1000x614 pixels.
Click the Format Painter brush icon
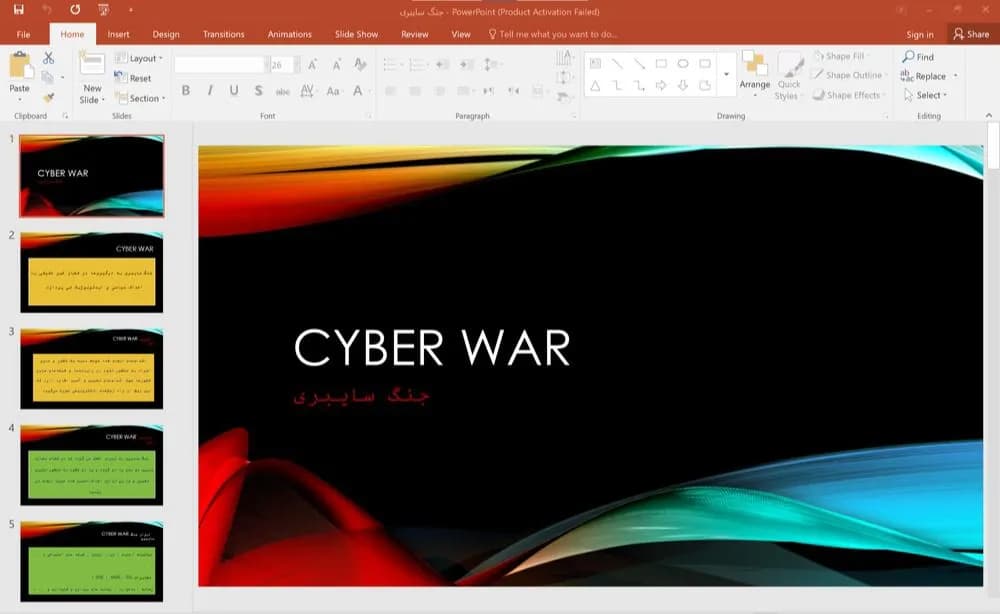point(48,98)
